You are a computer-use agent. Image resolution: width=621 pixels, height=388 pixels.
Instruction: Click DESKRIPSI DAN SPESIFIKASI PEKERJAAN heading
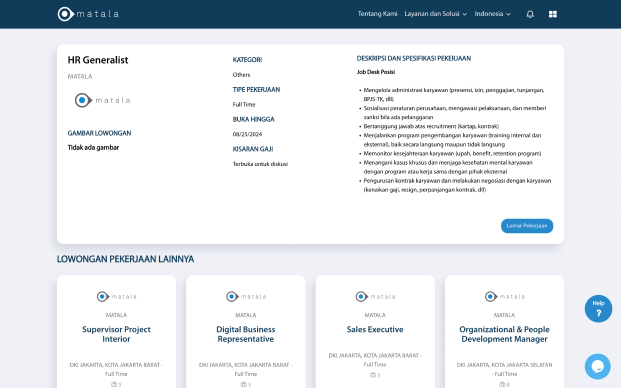point(414,58)
